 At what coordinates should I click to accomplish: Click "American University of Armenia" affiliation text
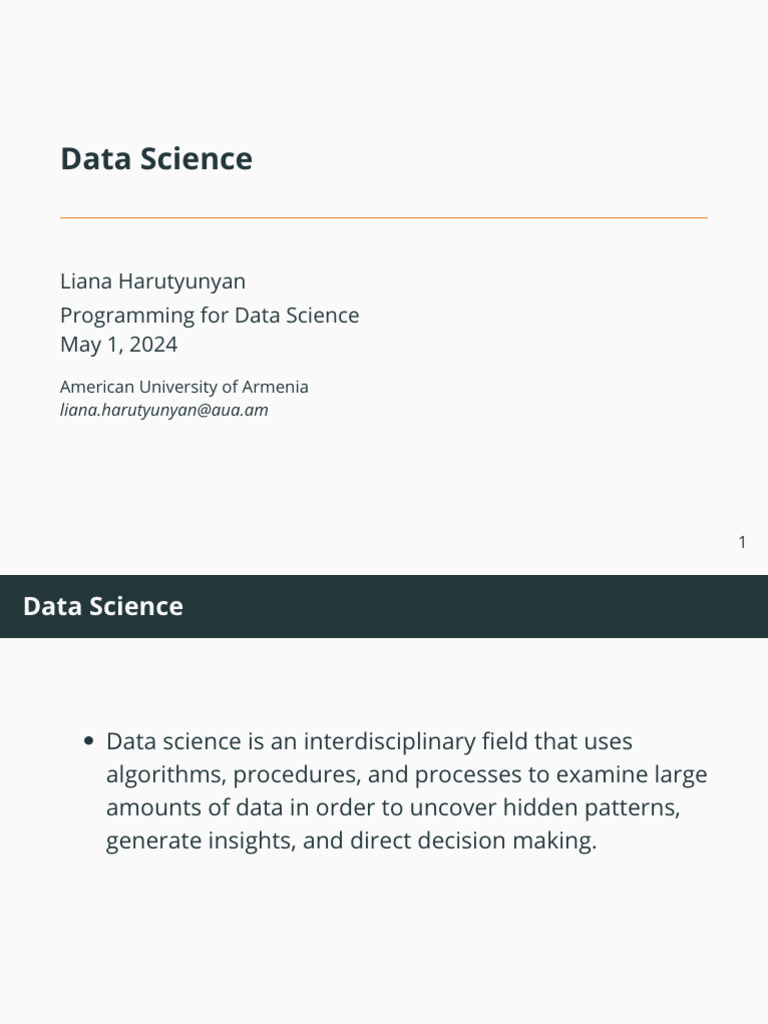tap(184, 387)
